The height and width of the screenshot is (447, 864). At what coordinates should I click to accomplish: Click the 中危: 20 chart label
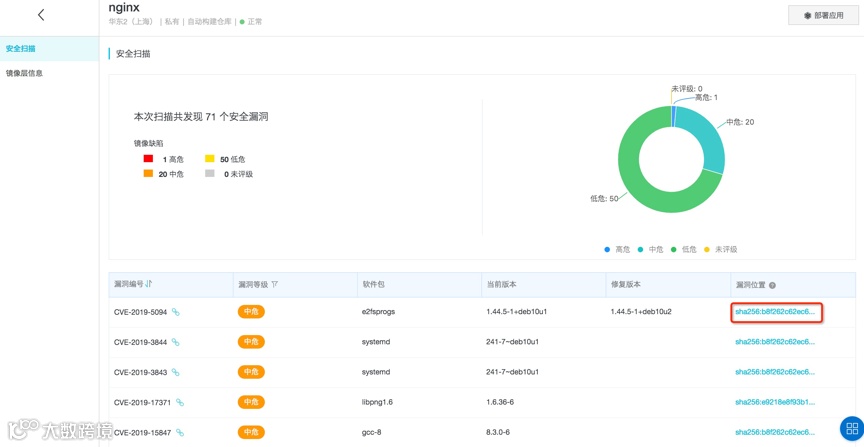pos(740,122)
